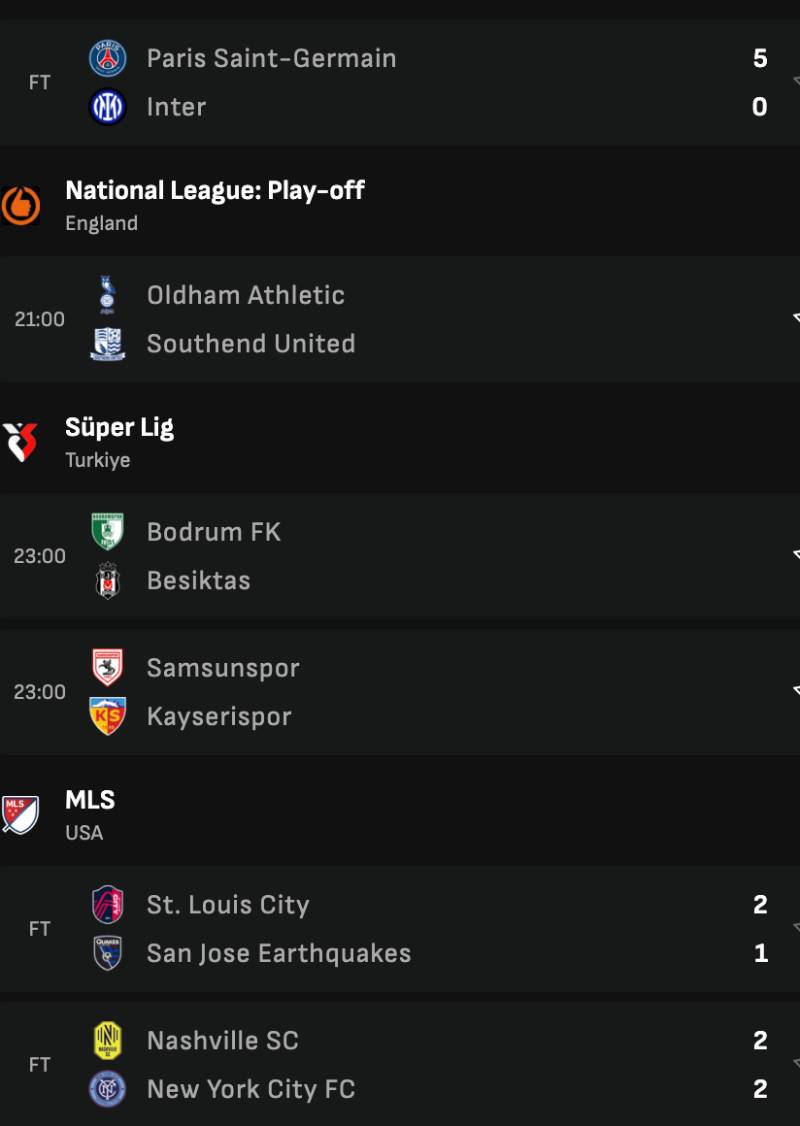The width and height of the screenshot is (800, 1126).
Task: Click the Süper Lig league logo
Action: pos(20,443)
